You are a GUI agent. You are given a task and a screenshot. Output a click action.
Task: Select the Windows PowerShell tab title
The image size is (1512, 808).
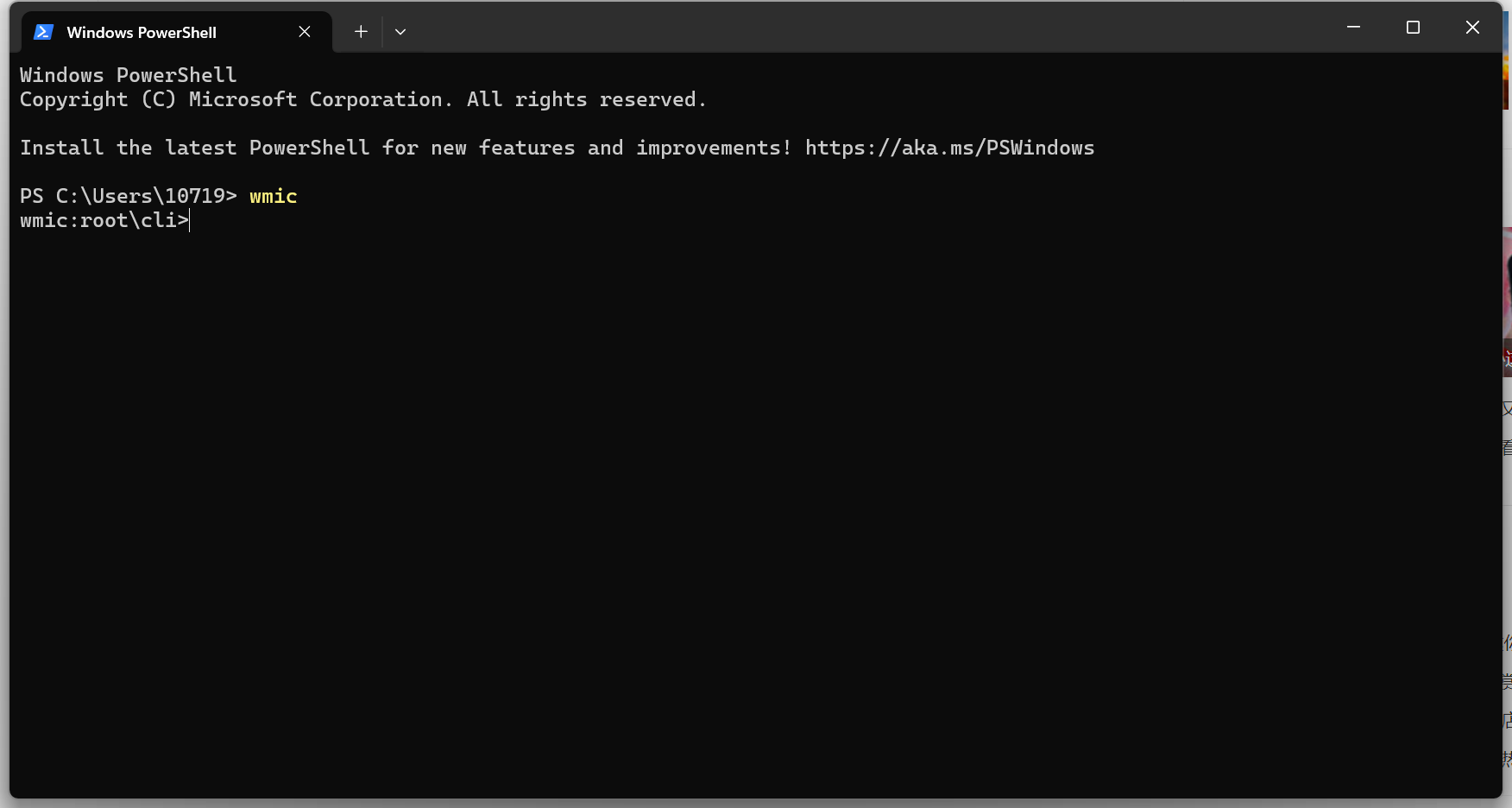coord(142,32)
